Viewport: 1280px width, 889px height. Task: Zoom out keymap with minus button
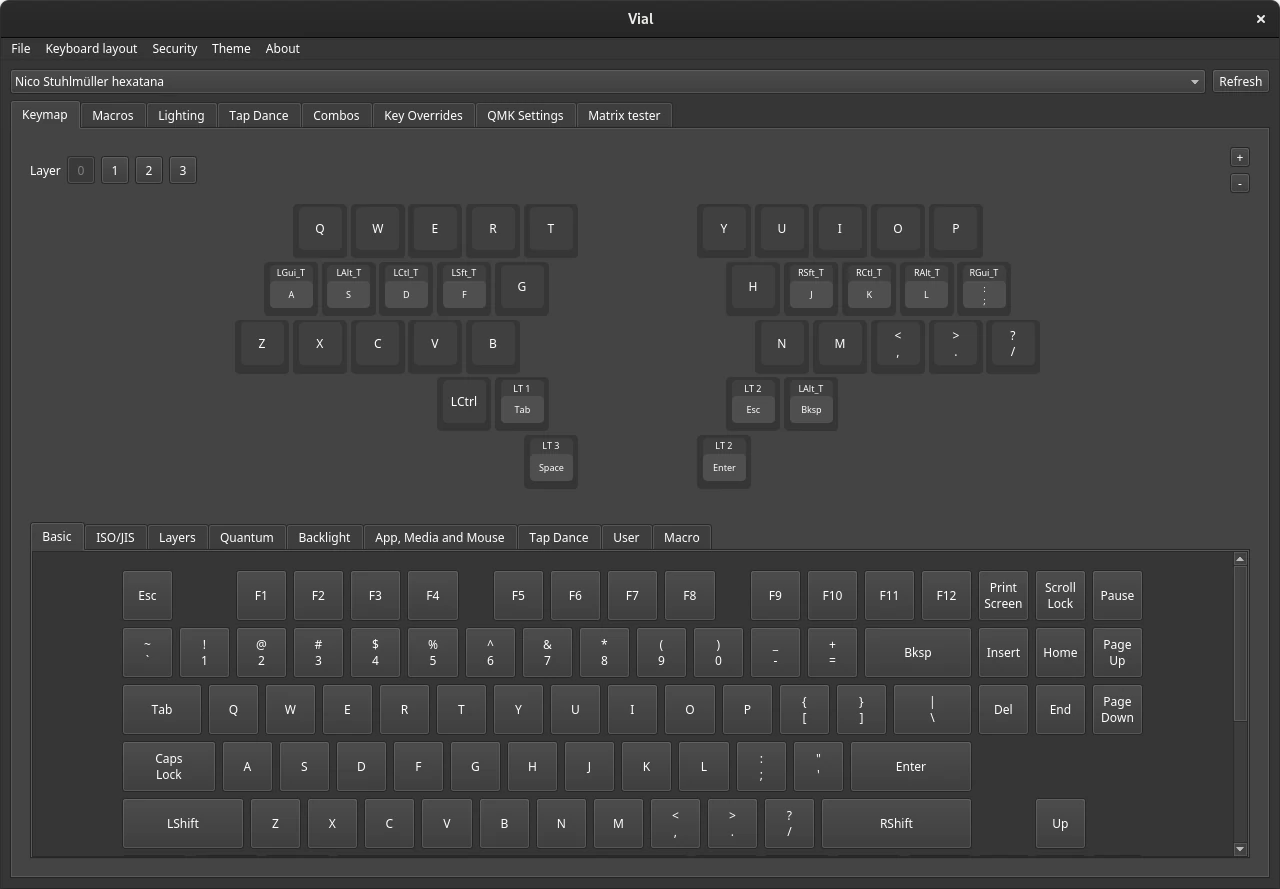[1240, 183]
